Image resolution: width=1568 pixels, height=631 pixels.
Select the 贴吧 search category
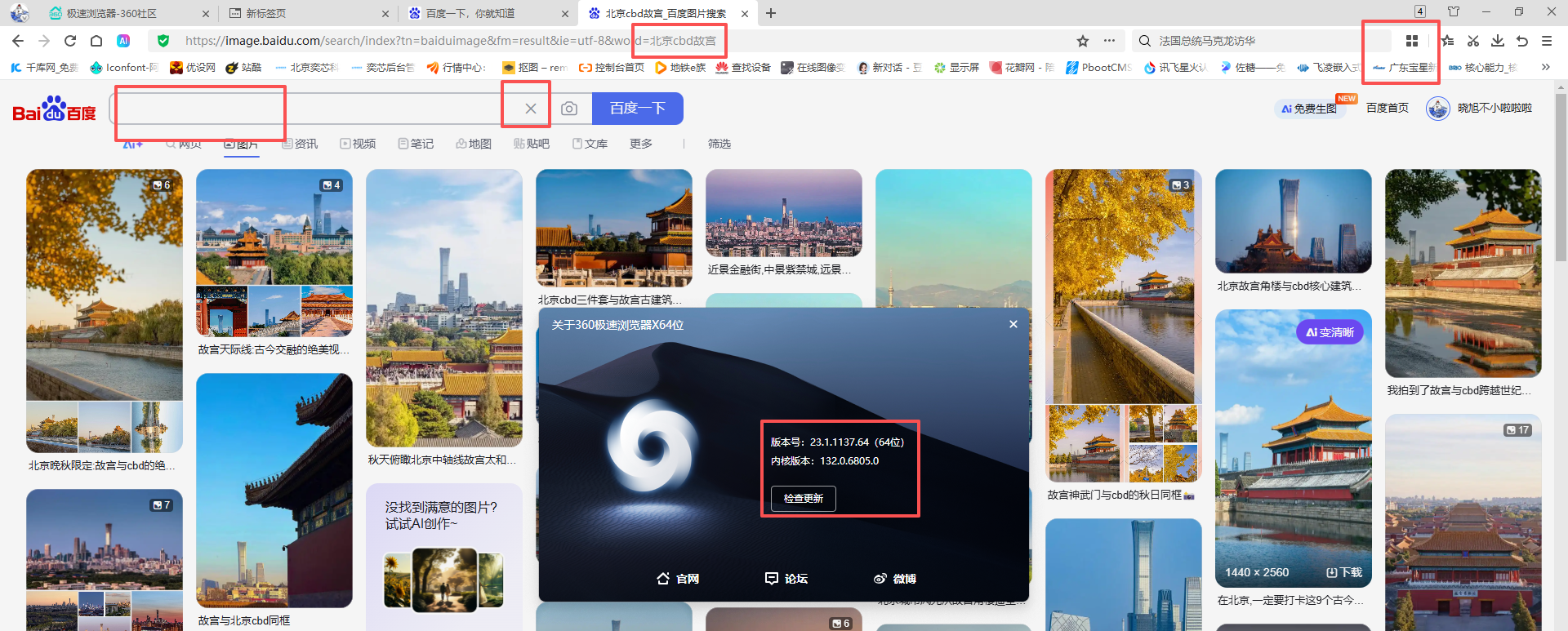(x=532, y=144)
